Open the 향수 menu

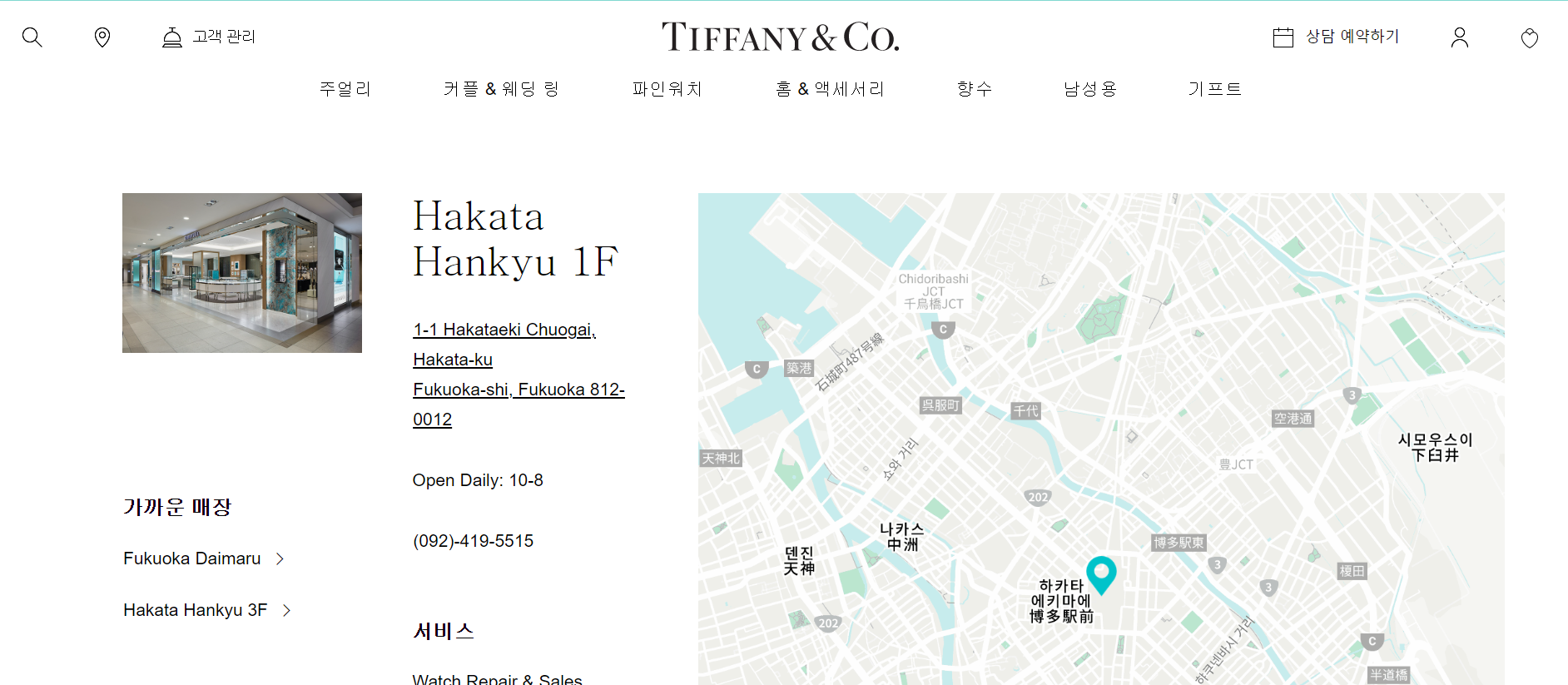[974, 88]
